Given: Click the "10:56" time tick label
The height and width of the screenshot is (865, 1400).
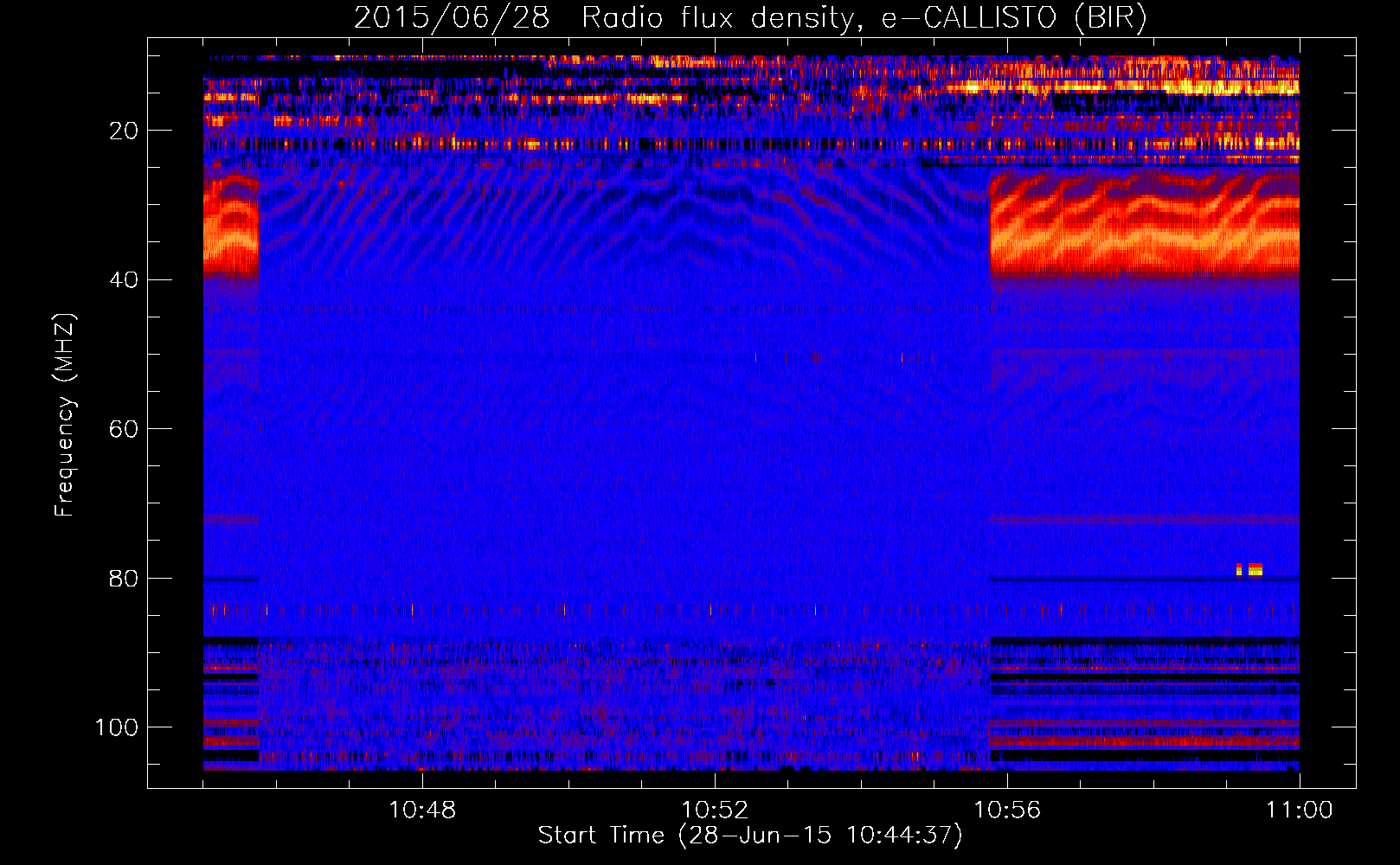Looking at the screenshot, I should 1007,811.
